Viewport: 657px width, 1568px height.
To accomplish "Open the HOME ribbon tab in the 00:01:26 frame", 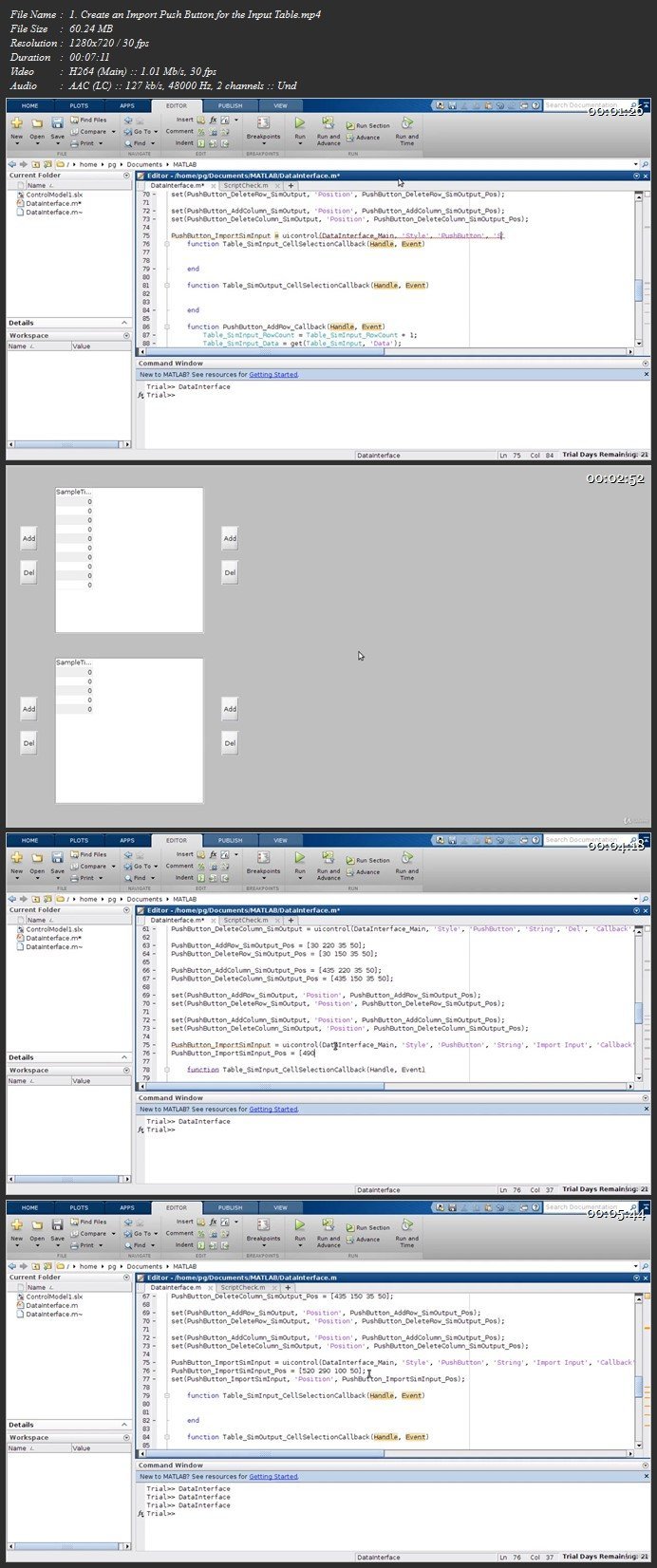I will 30,105.
